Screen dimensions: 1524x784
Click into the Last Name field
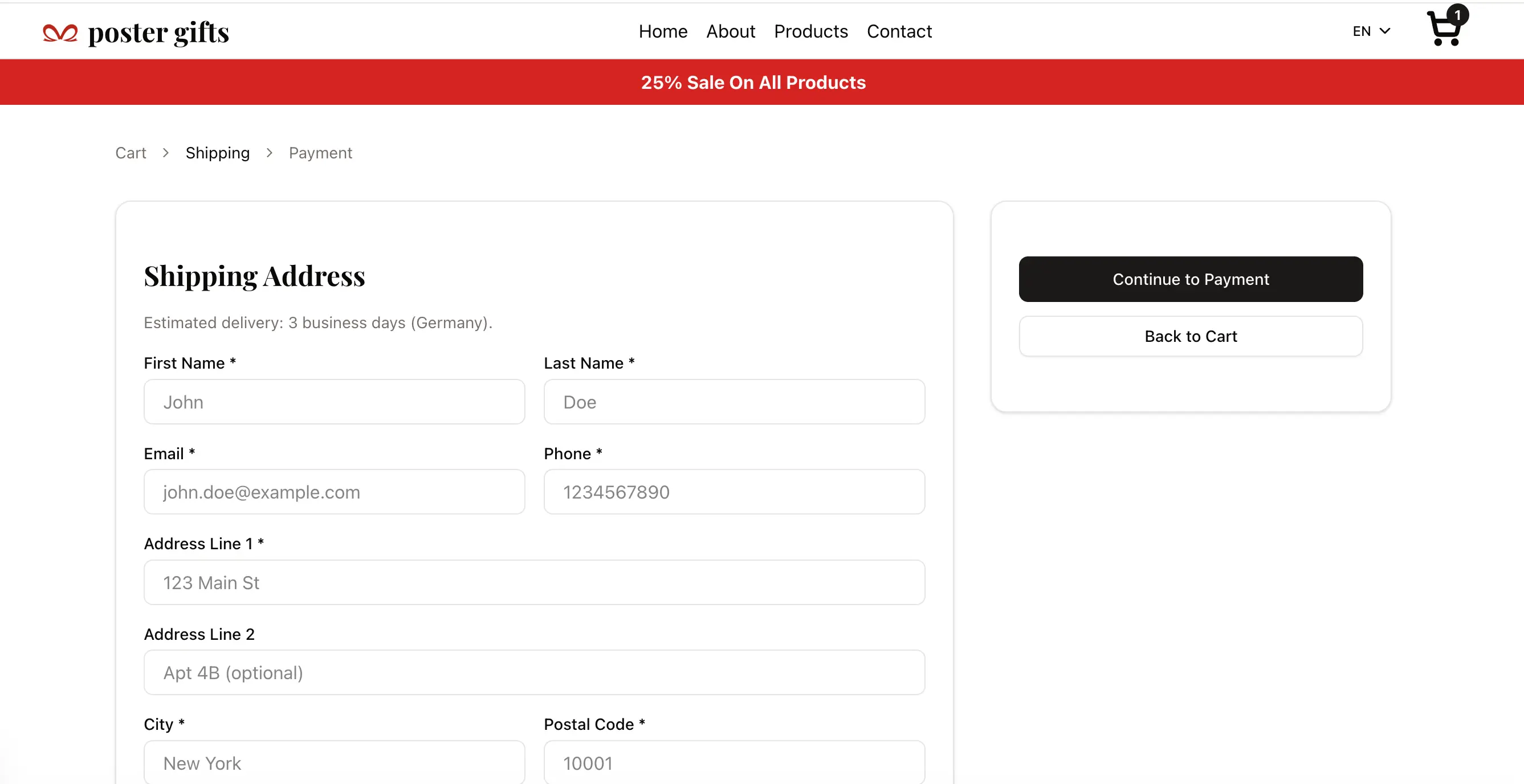point(734,402)
